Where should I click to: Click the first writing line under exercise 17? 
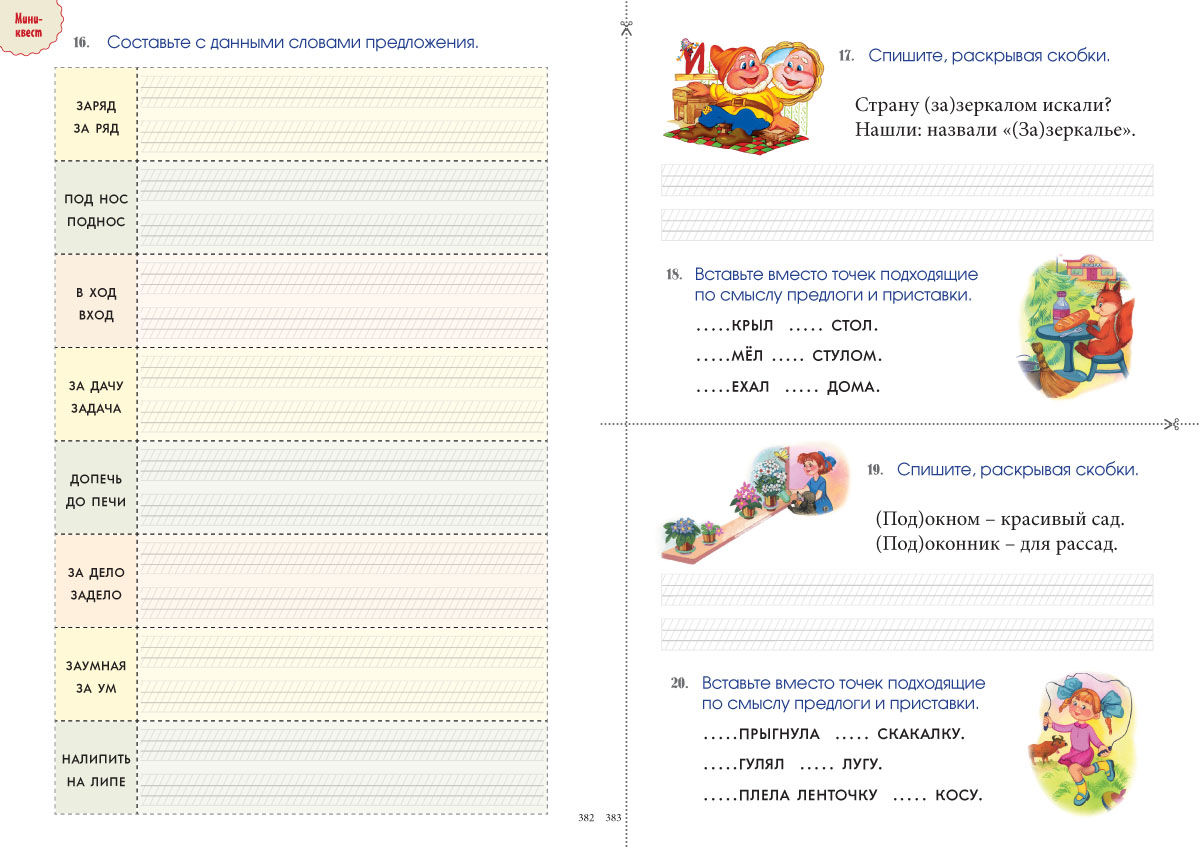(x=906, y=182)
